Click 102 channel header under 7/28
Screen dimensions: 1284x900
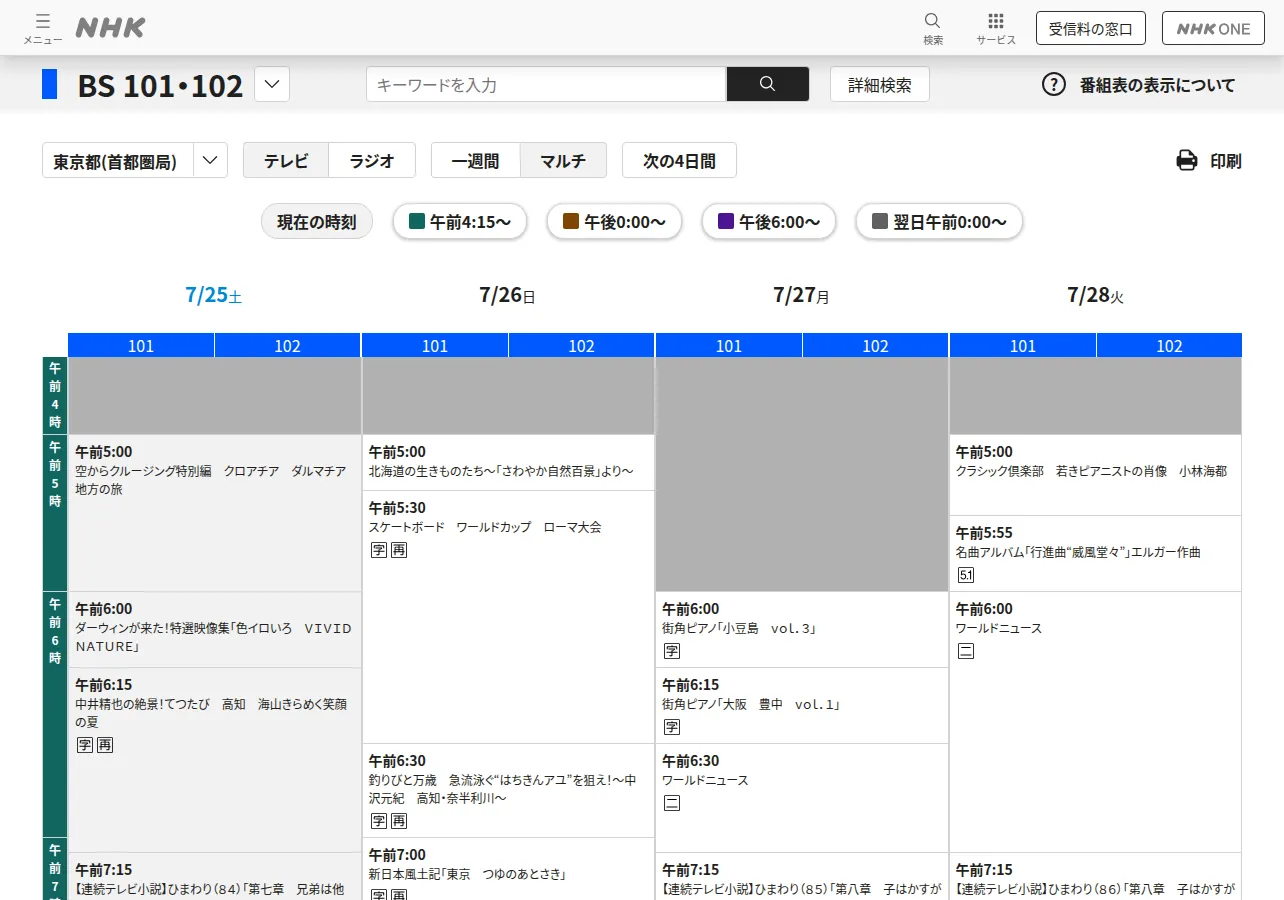(1169, 345)
